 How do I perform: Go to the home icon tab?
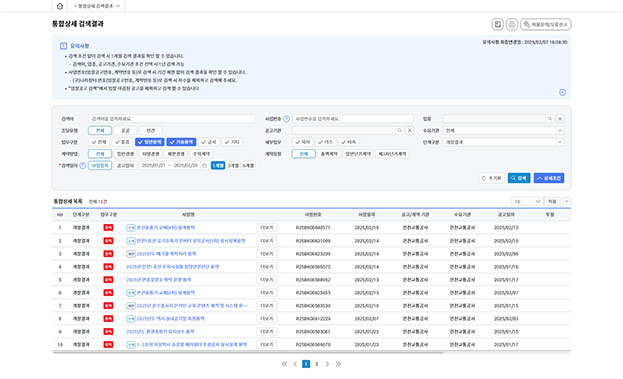[60, 6]
